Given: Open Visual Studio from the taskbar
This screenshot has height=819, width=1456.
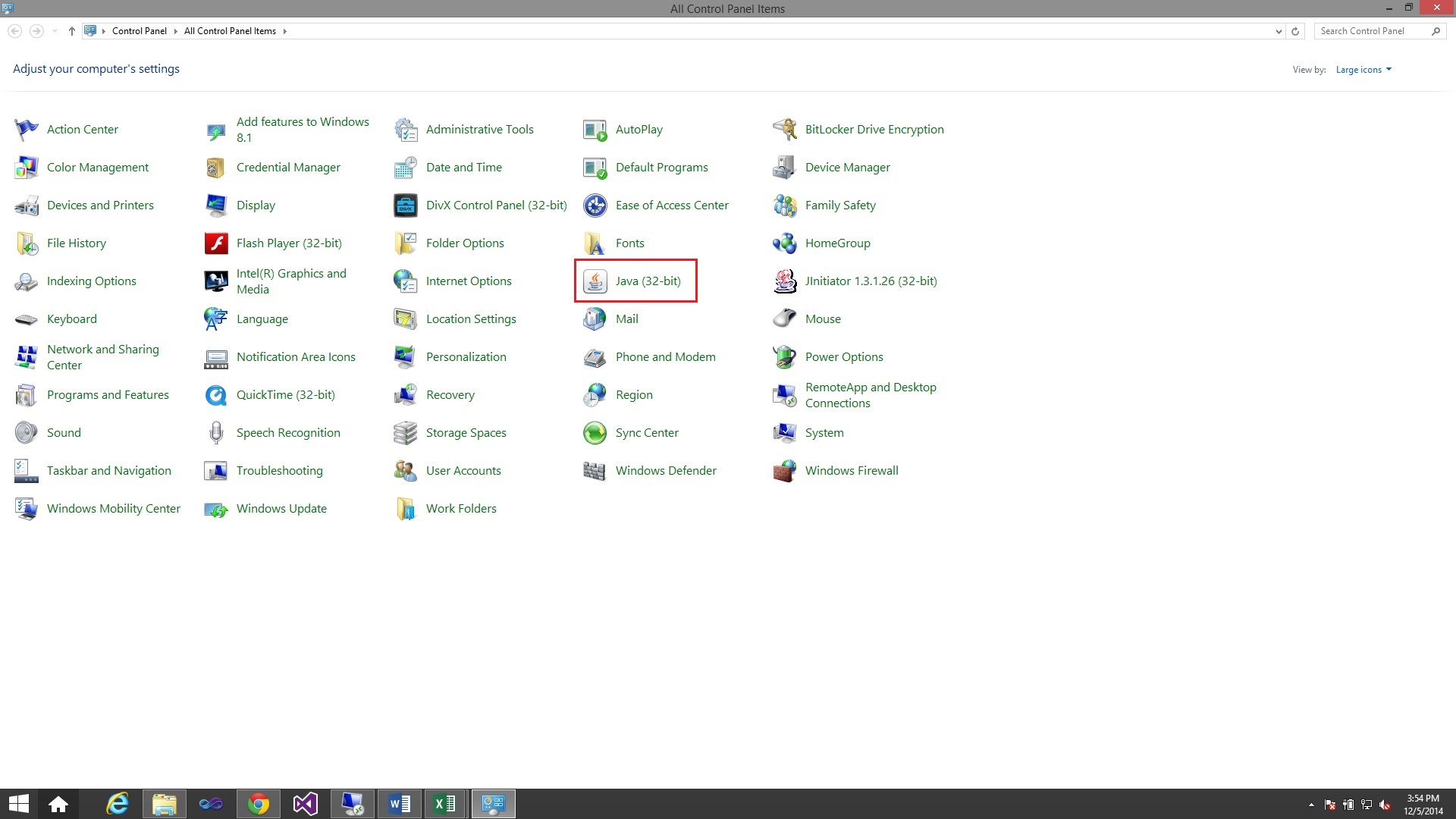Looking at the screenshot, I should [306, 804].
